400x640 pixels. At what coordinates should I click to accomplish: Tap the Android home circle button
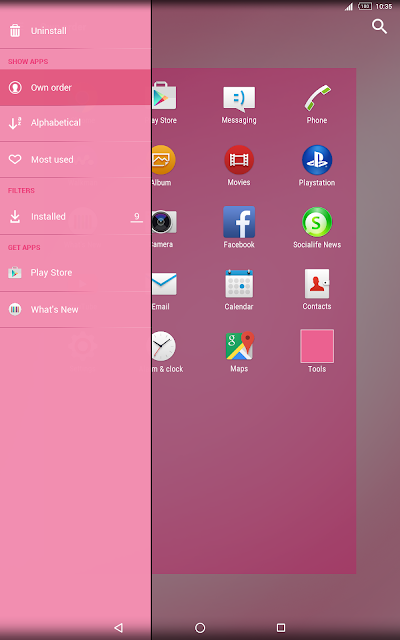[x=200, y=627]
